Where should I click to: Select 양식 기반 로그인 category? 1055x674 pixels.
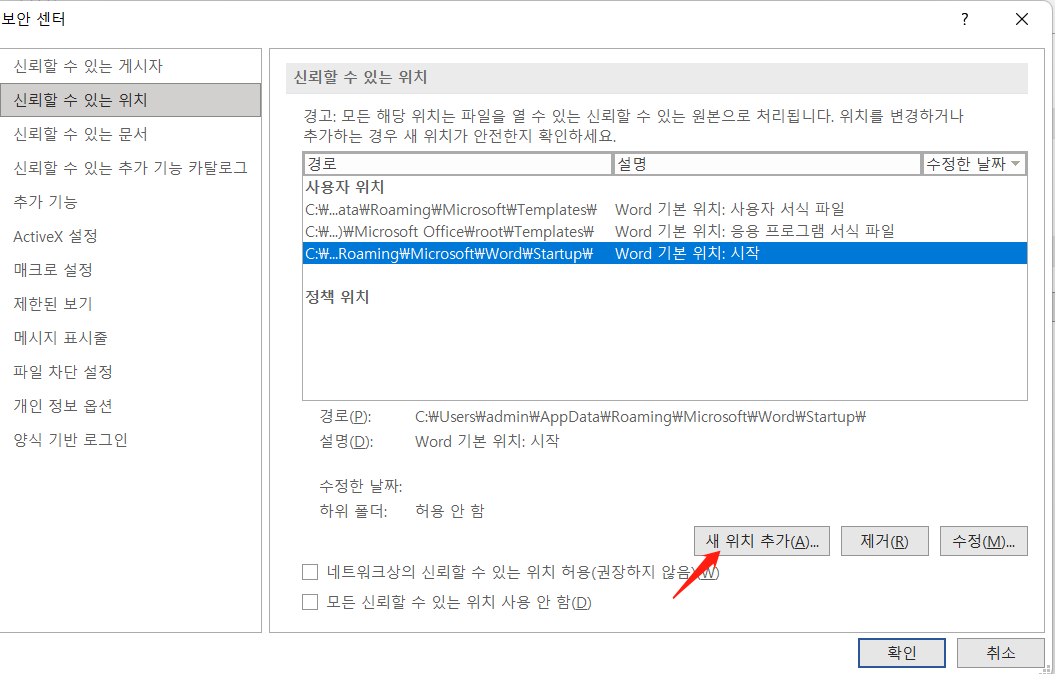click(70, 440)
